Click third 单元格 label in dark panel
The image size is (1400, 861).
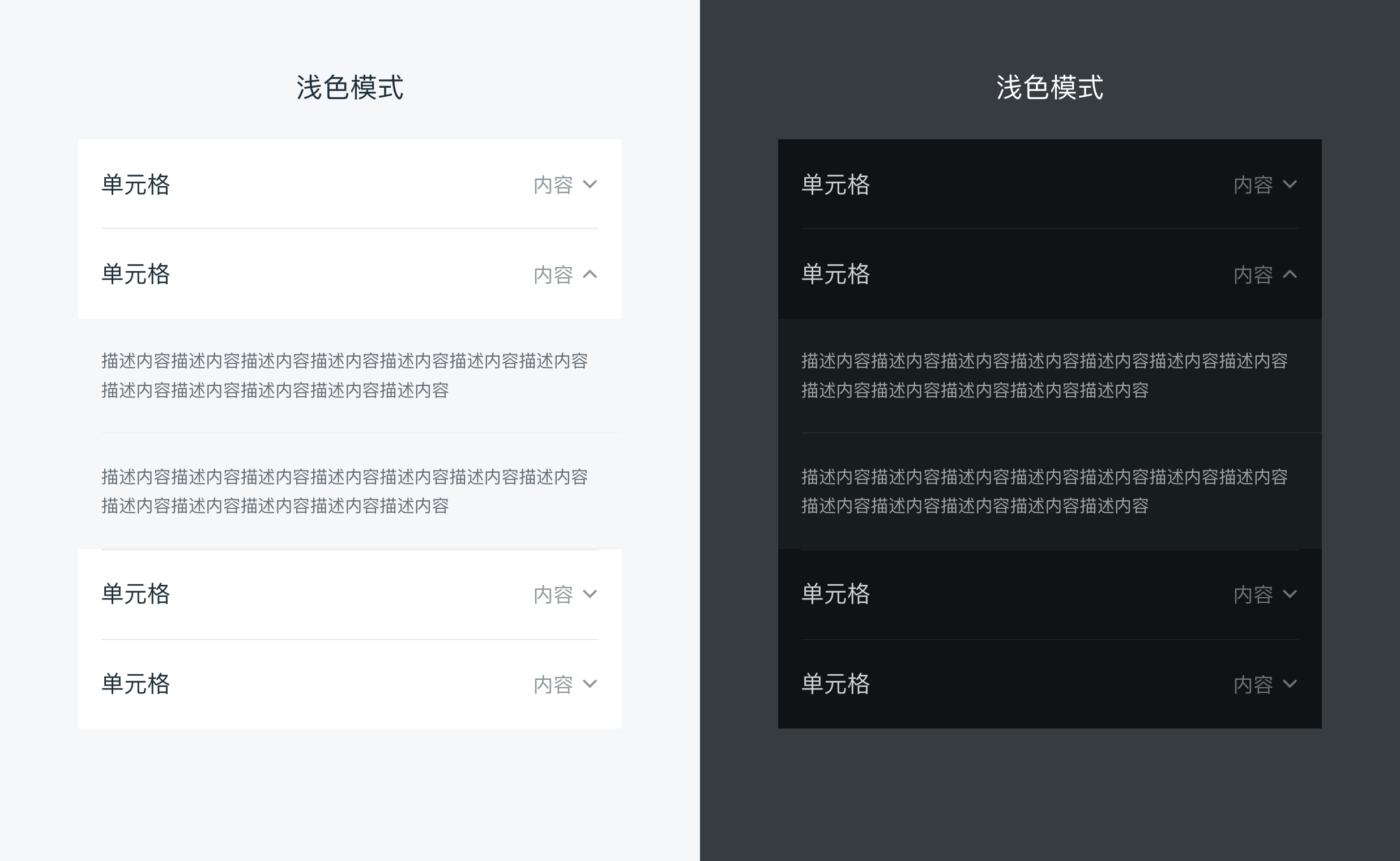click(835, 594)
